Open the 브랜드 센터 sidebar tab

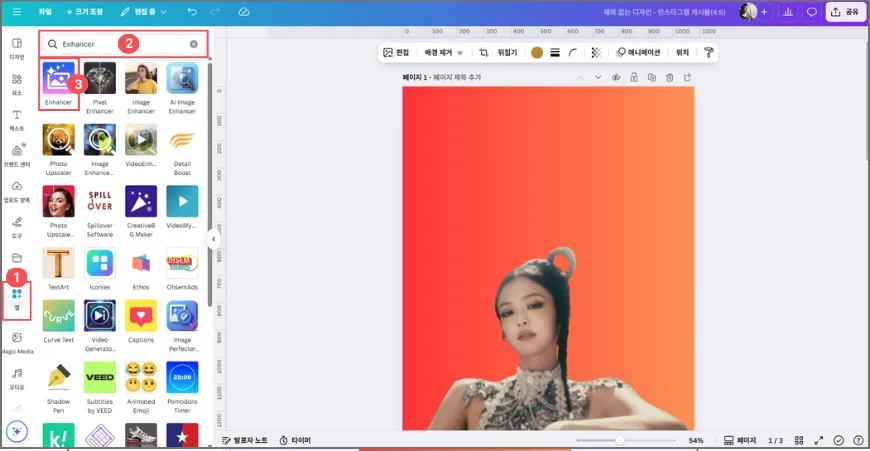(17, 155)
